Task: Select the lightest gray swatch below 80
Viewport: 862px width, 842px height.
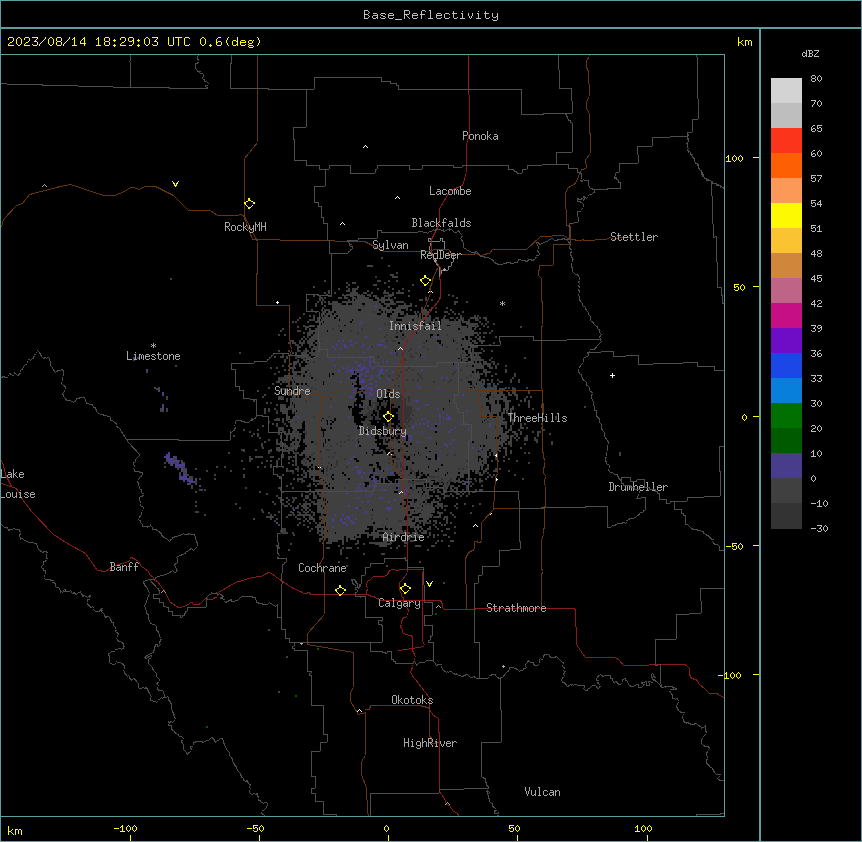Action: click(x=786, y=91)
